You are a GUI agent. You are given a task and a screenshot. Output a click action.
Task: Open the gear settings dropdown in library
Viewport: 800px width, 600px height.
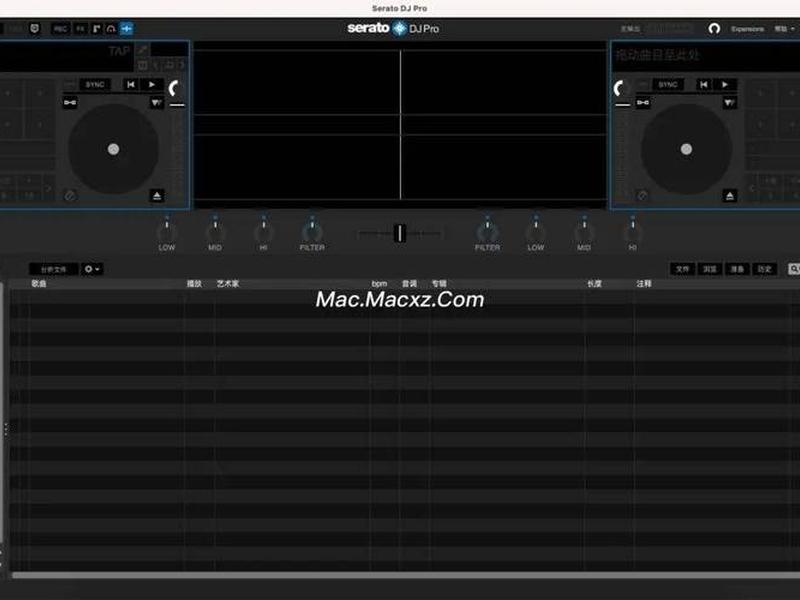[92, 269]
